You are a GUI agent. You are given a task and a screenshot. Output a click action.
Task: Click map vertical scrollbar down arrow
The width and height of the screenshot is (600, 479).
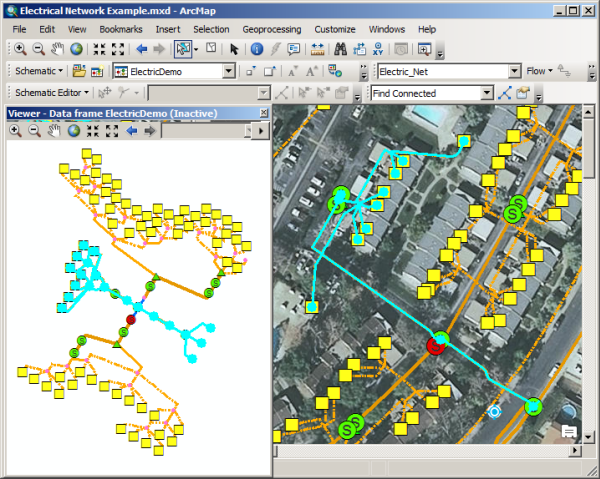(x=588, y=437)
